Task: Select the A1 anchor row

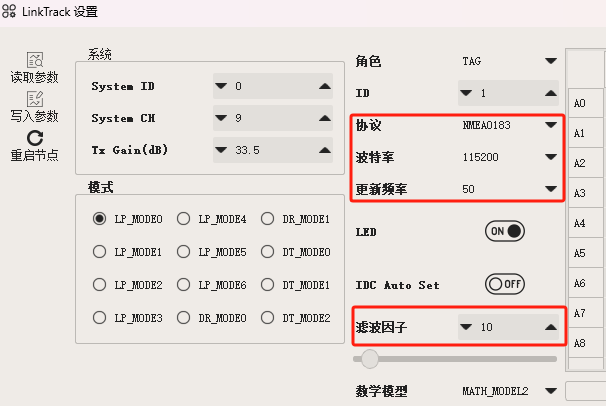Action: [x=586, y=133]
